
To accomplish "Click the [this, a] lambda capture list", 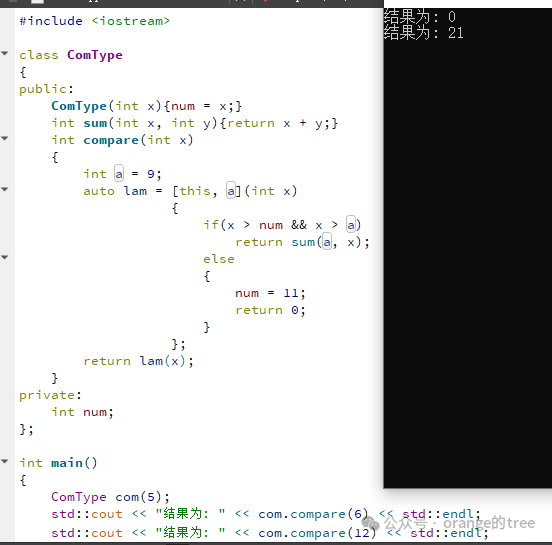I will click(207, 191).
